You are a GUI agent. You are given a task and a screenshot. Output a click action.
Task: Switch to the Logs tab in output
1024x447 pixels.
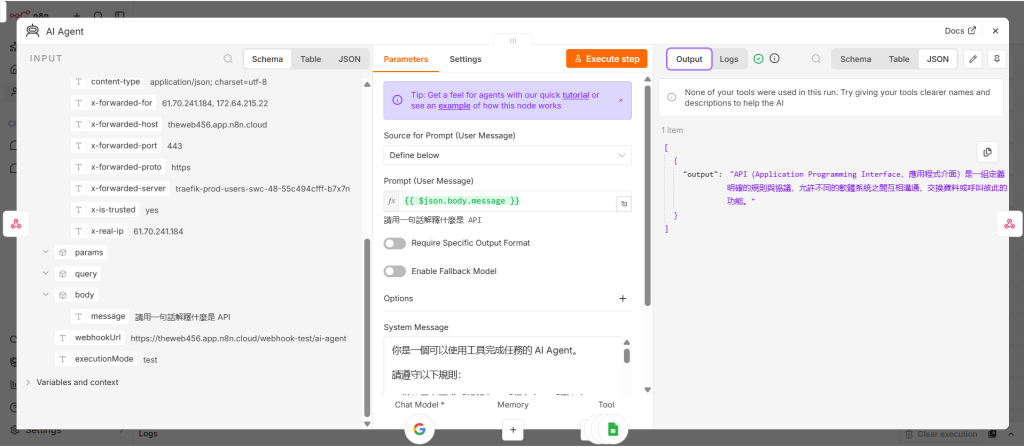tap(729, 59)
